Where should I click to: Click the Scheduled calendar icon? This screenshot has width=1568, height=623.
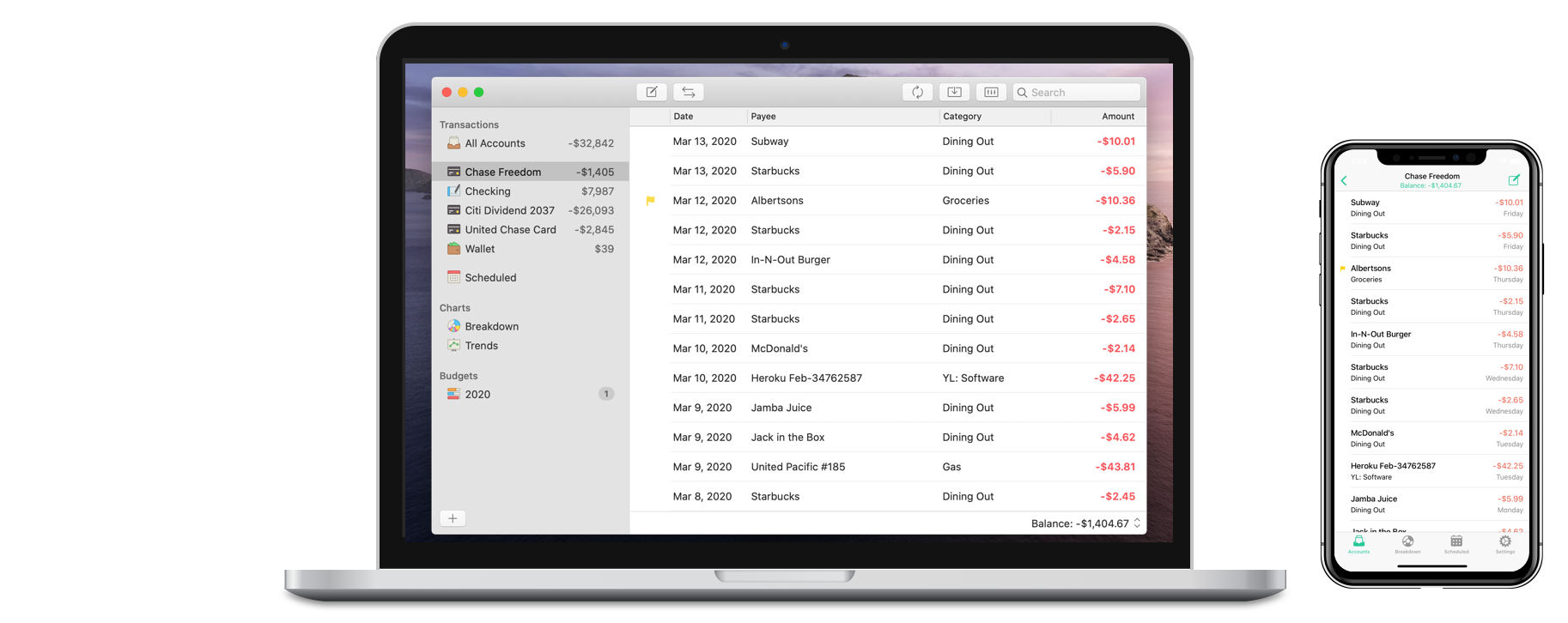coord(453,277)
